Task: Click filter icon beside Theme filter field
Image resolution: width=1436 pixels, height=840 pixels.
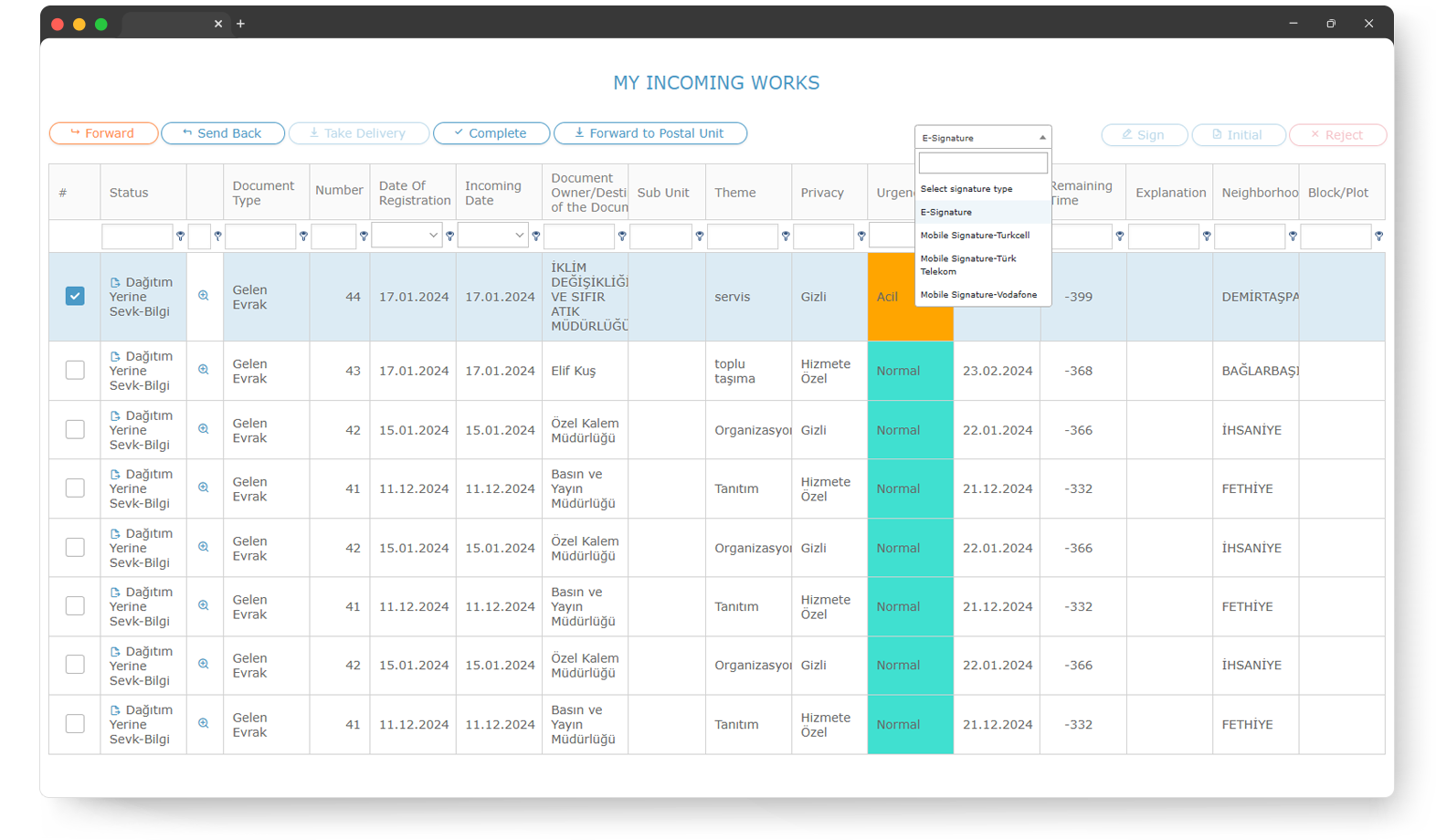Action: coord(786,236)
